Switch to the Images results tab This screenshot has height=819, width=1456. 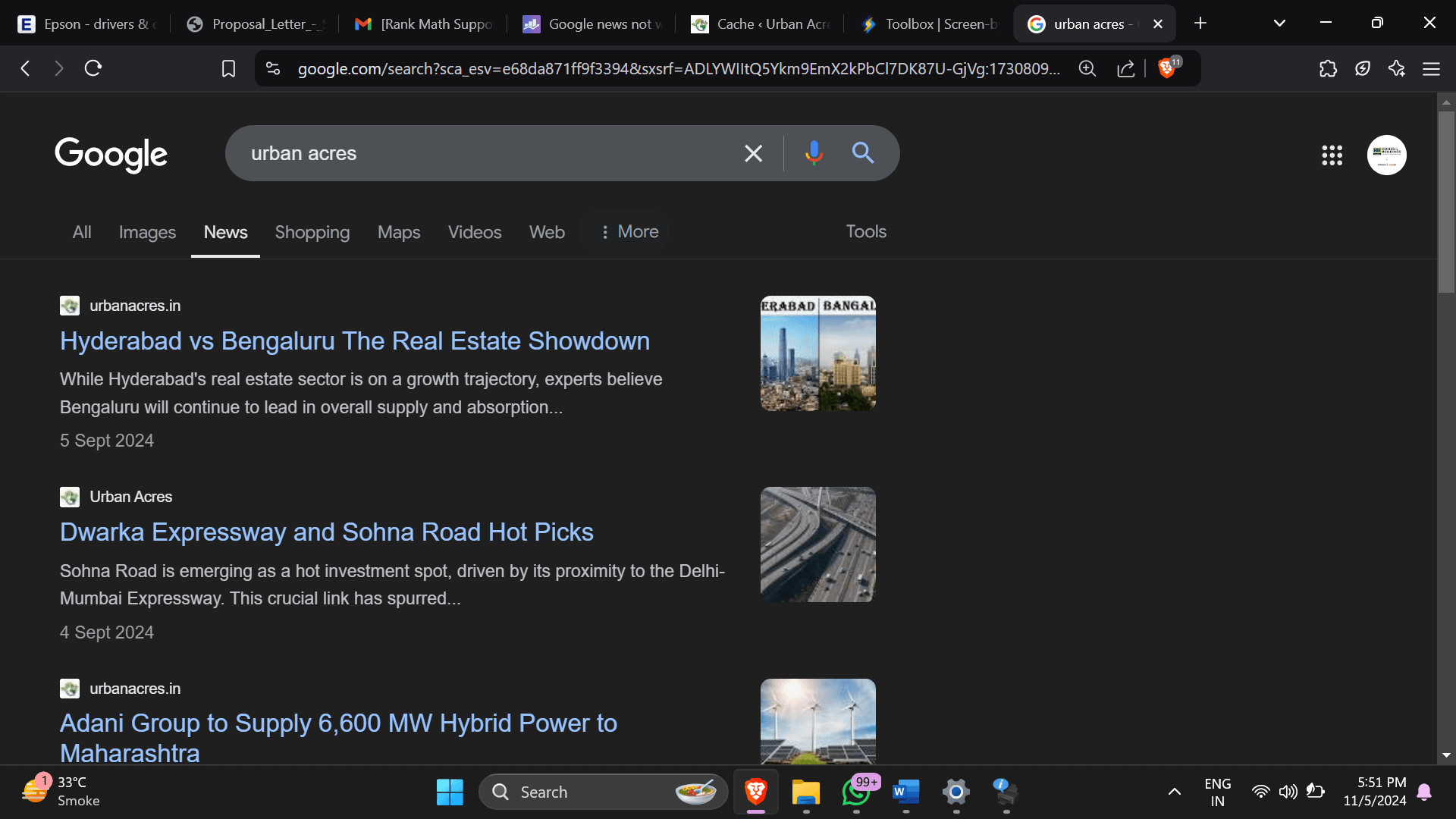[147, 232]
